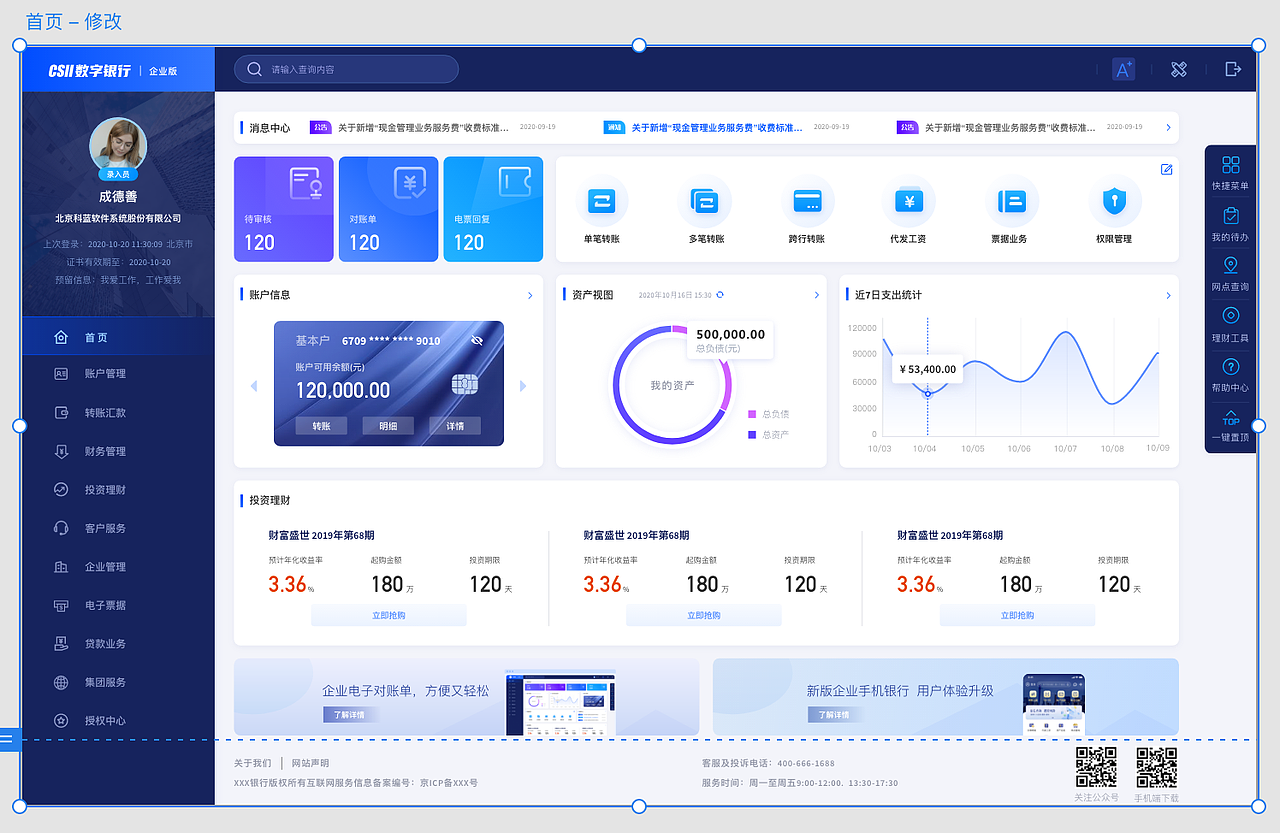Expand 账户信息 panel chevron
The width and height of the screenshot is (1280, 833).
pyautogui.click(x=530, y=295)
